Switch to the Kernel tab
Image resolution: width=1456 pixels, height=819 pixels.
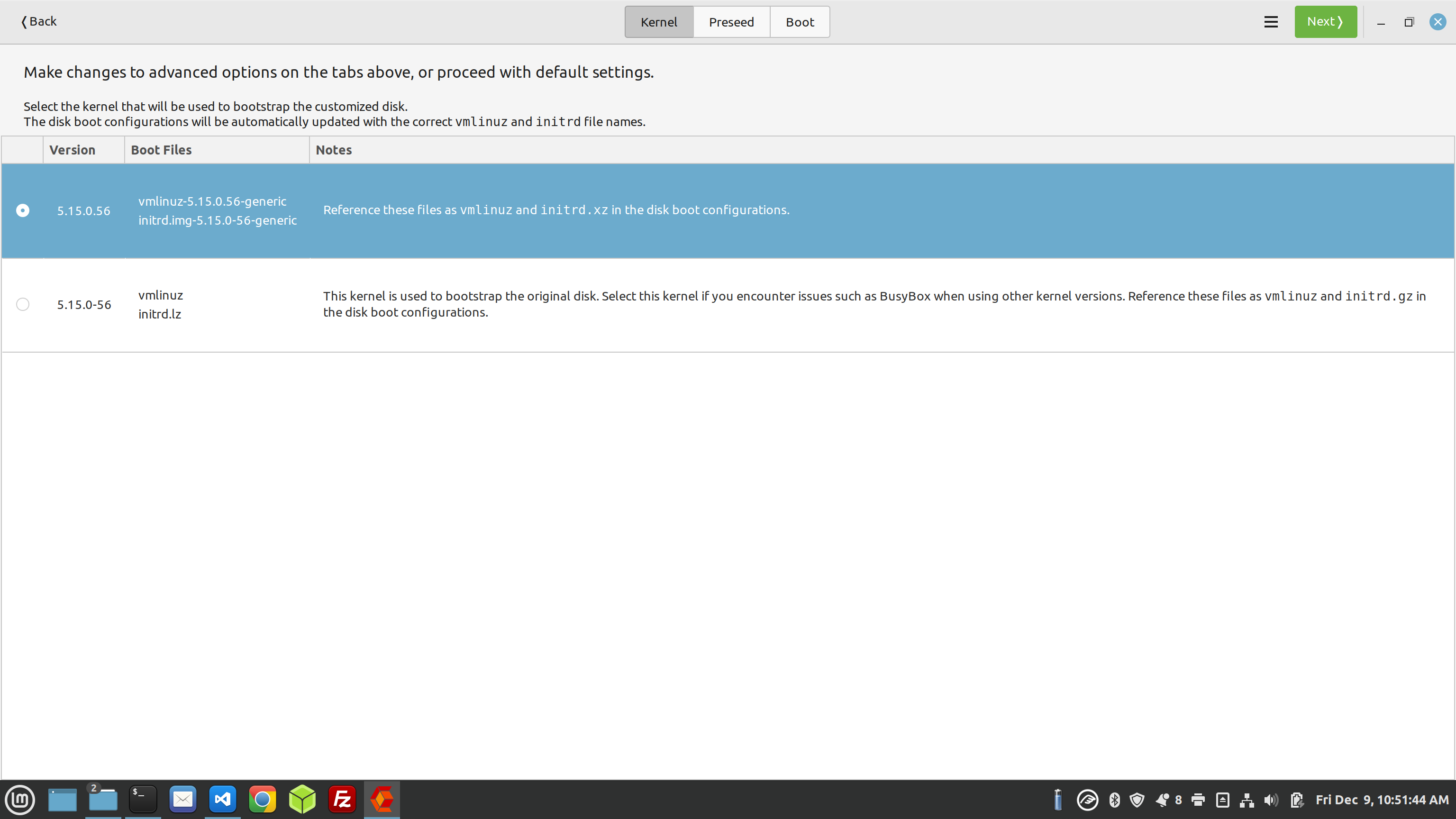tap(658, 21)
